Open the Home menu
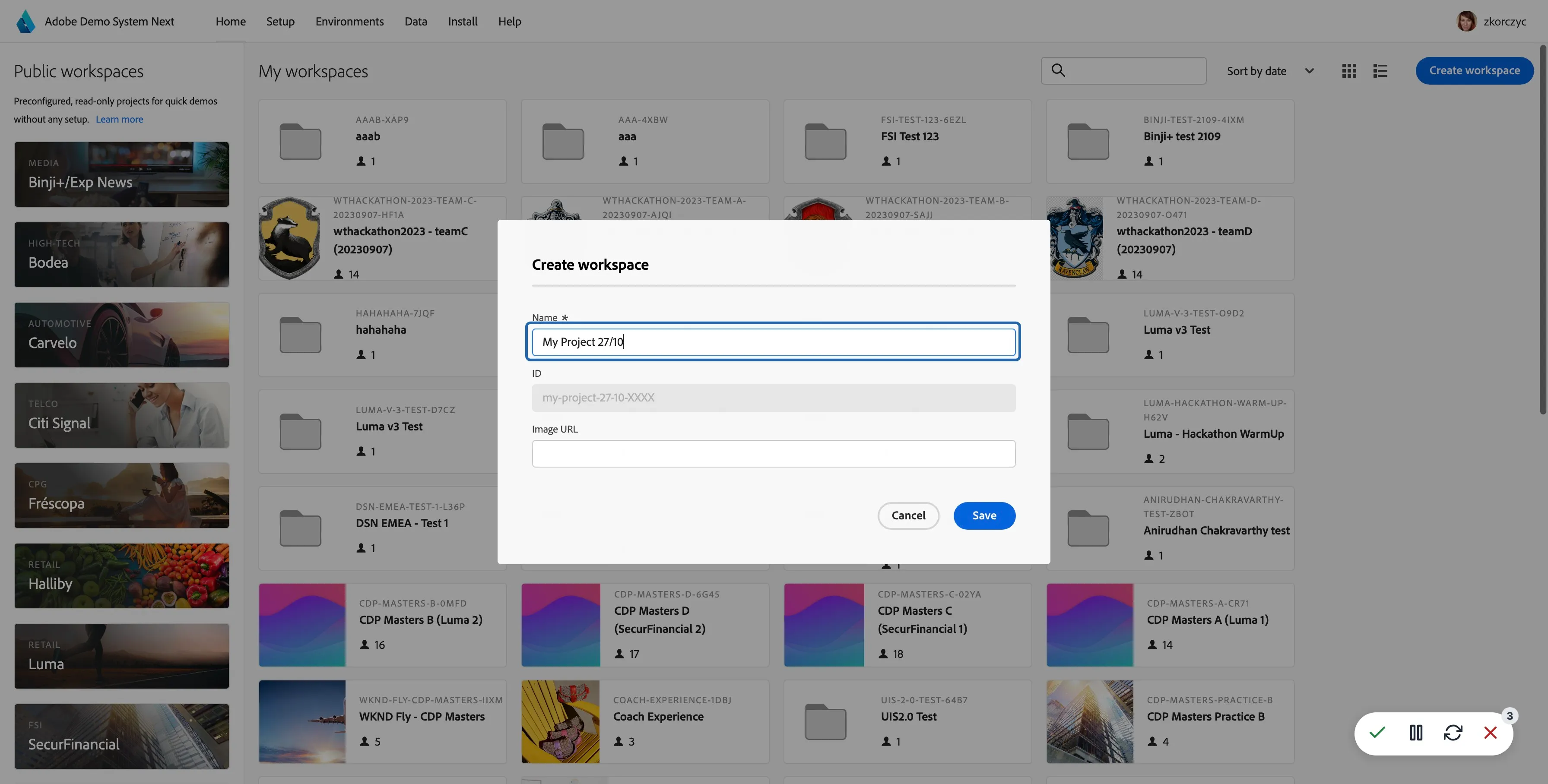 coord(231,22)
